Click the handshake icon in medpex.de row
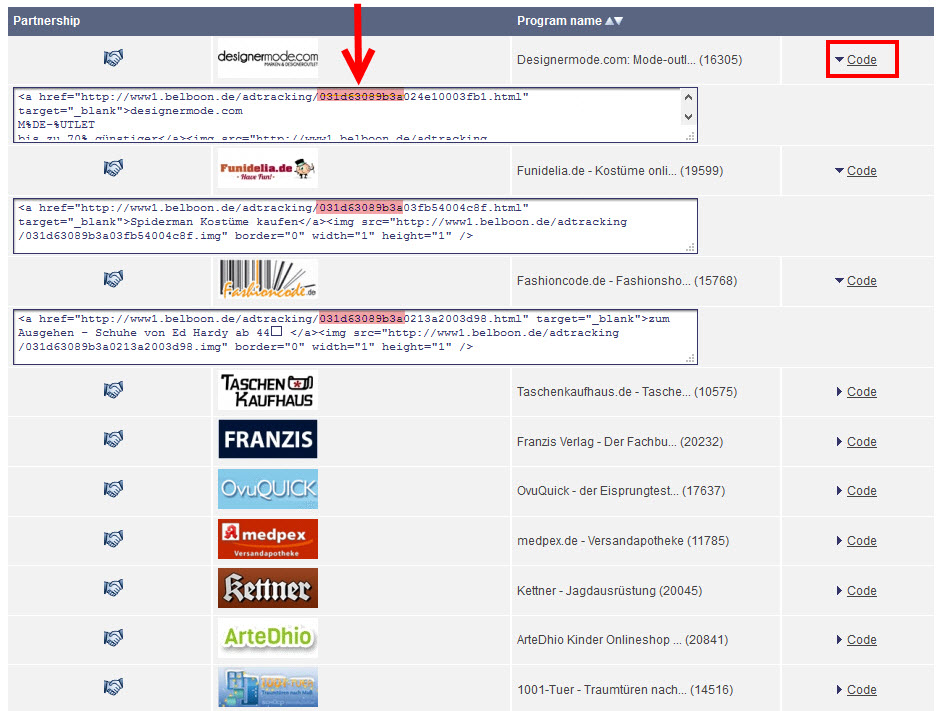This screenshot has width=942, height=711. (x=113, y=539)
